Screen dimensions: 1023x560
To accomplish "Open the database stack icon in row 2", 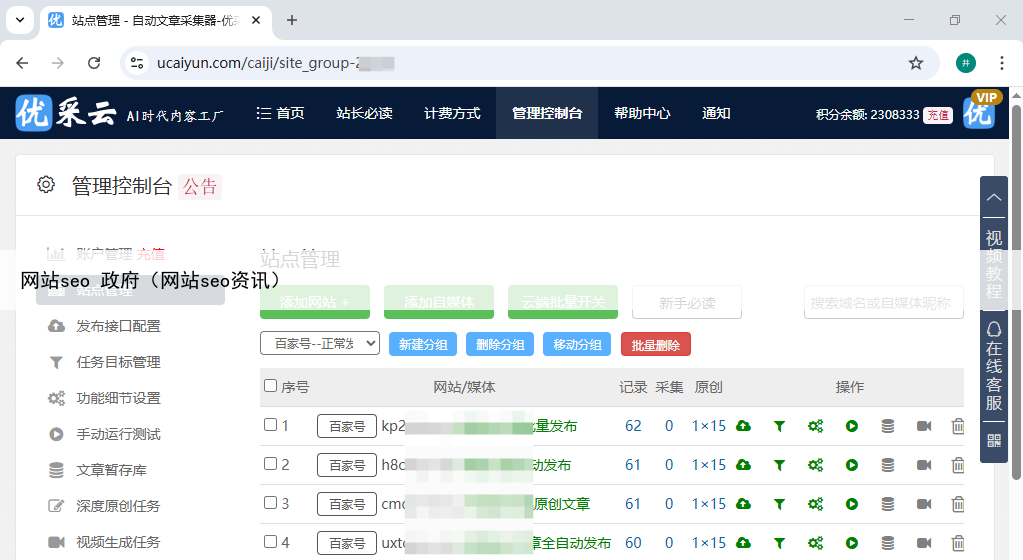I will [887, 465].
